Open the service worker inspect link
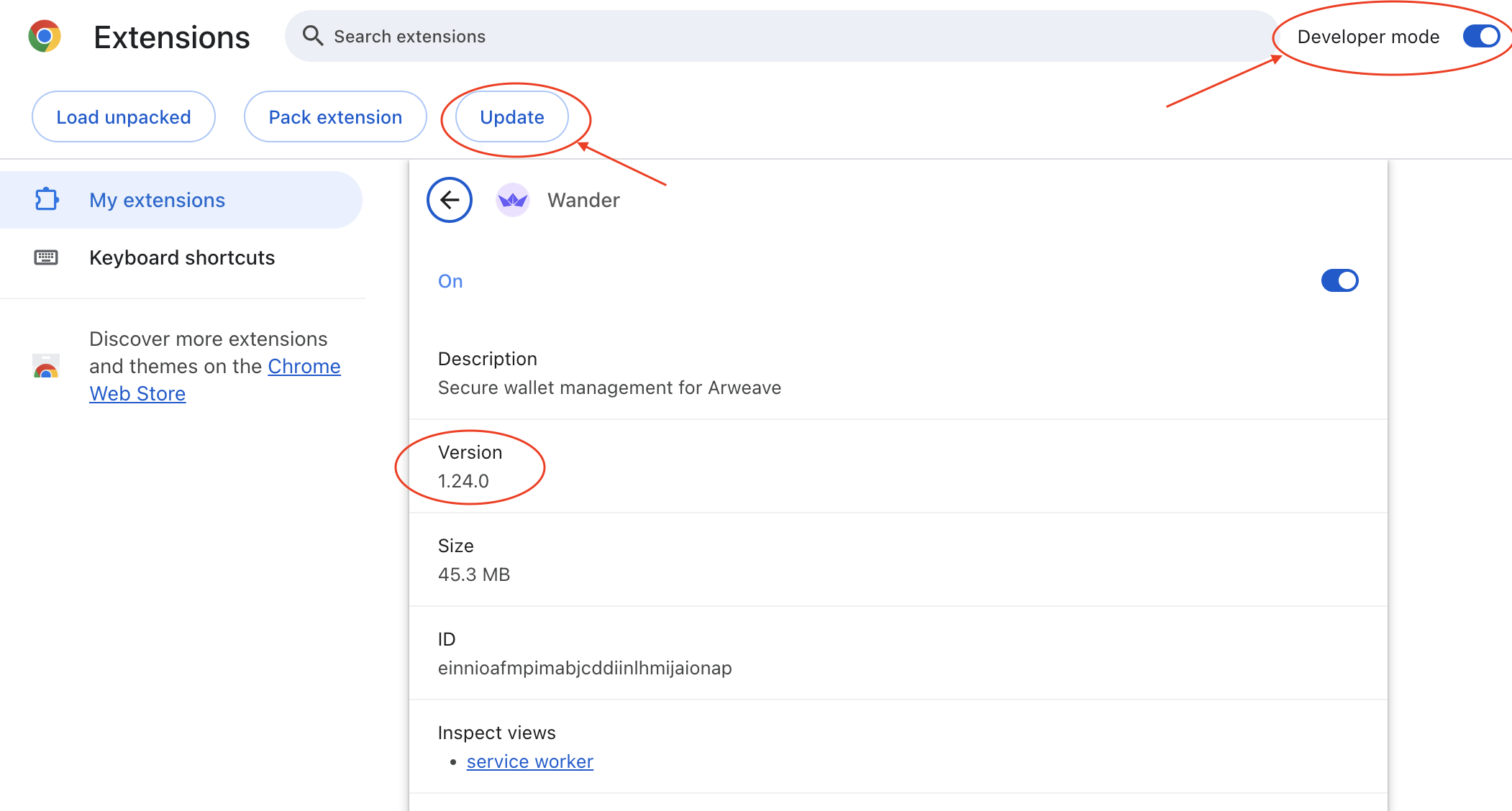 [x=530, y=761]
